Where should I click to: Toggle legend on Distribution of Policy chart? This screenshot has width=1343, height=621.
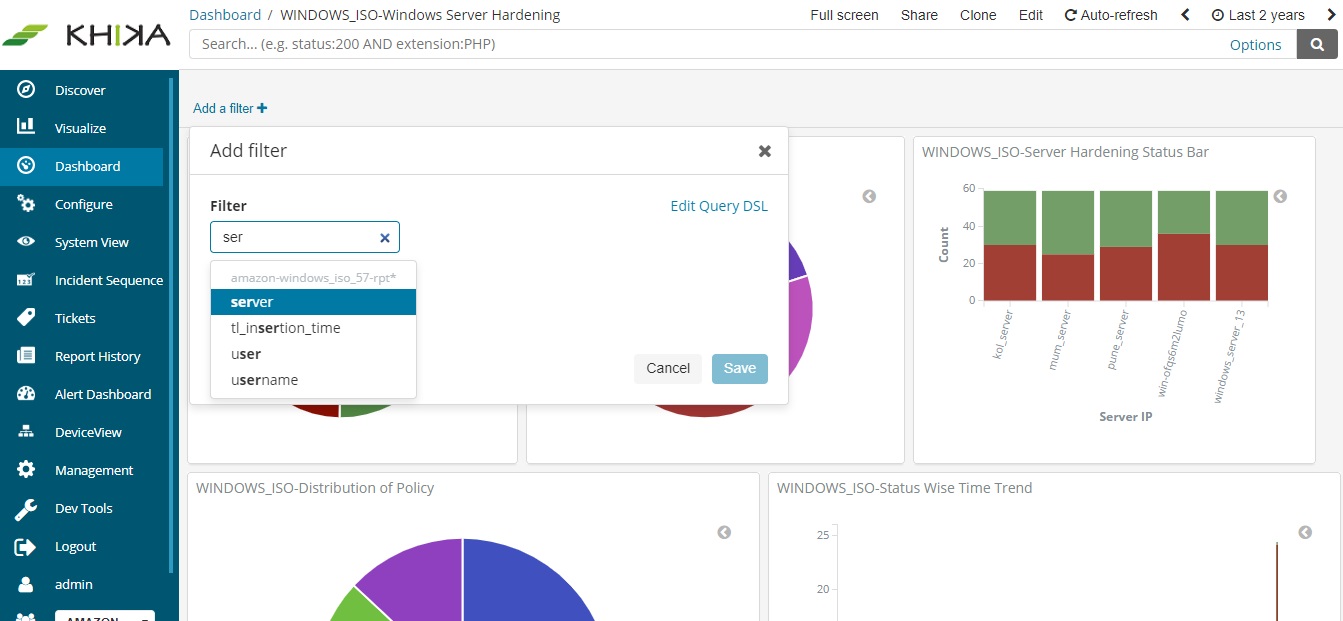[x=724, y=532]
